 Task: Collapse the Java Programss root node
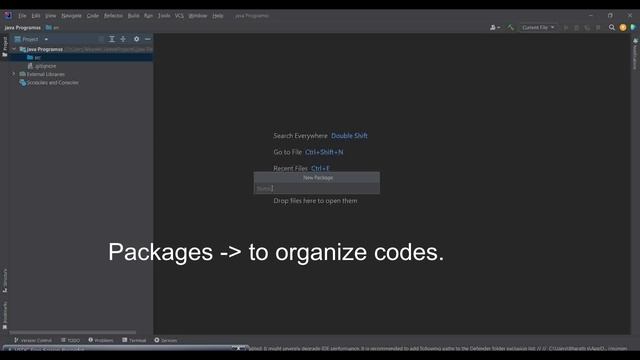(14, 49)
